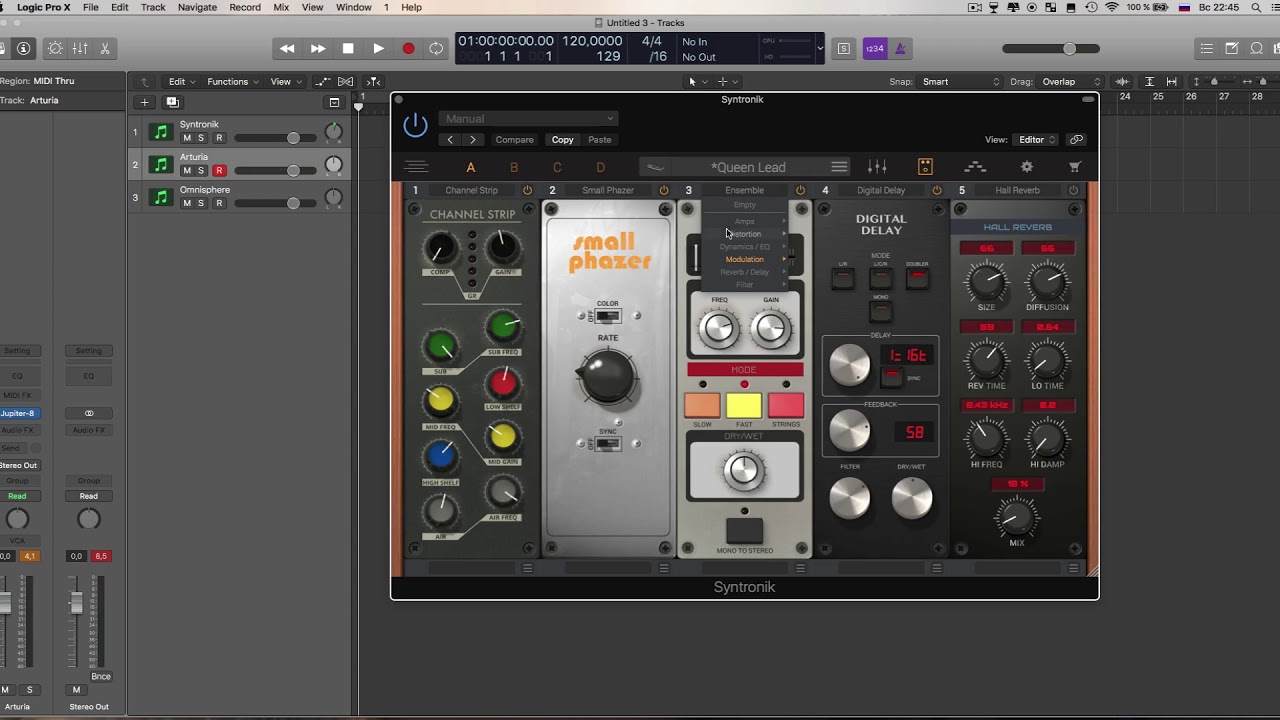This screenshot has height=720, width=1280.
Task: Open Syntronik settings gear
Action: (x=1026, y=167)
